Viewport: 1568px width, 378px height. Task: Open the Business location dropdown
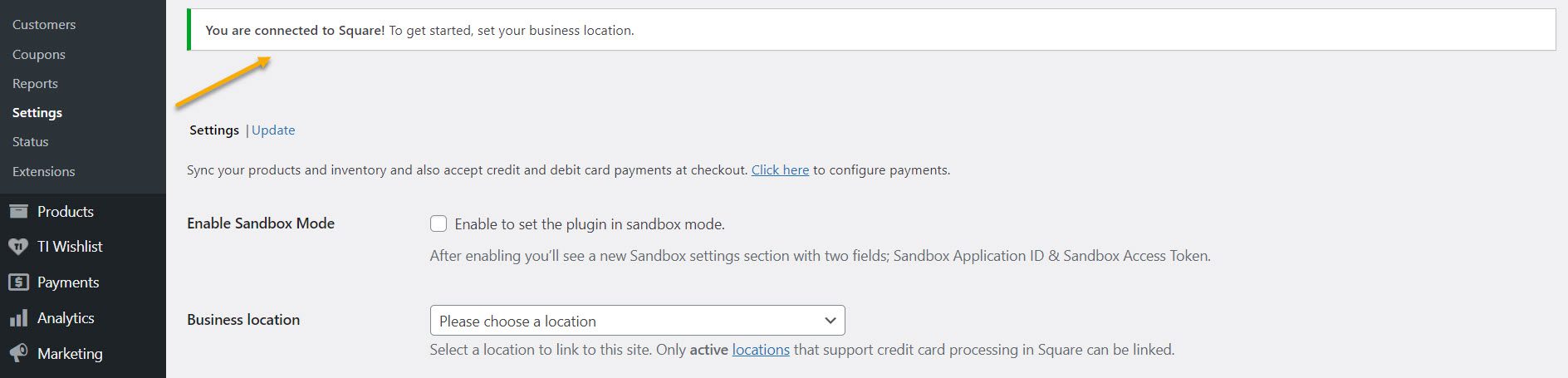coord(637,321)
